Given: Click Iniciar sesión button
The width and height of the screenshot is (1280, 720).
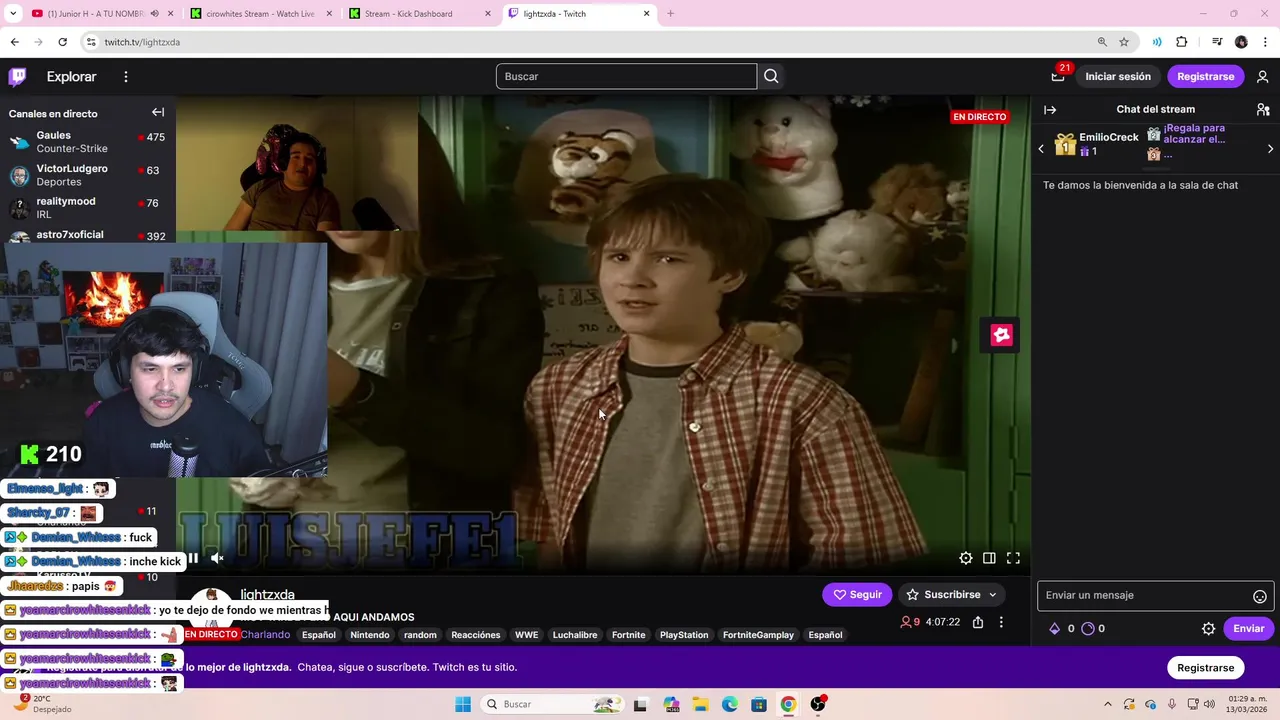Looking at the screenshot, I should pyautogui.click(x=1118, y=76).
